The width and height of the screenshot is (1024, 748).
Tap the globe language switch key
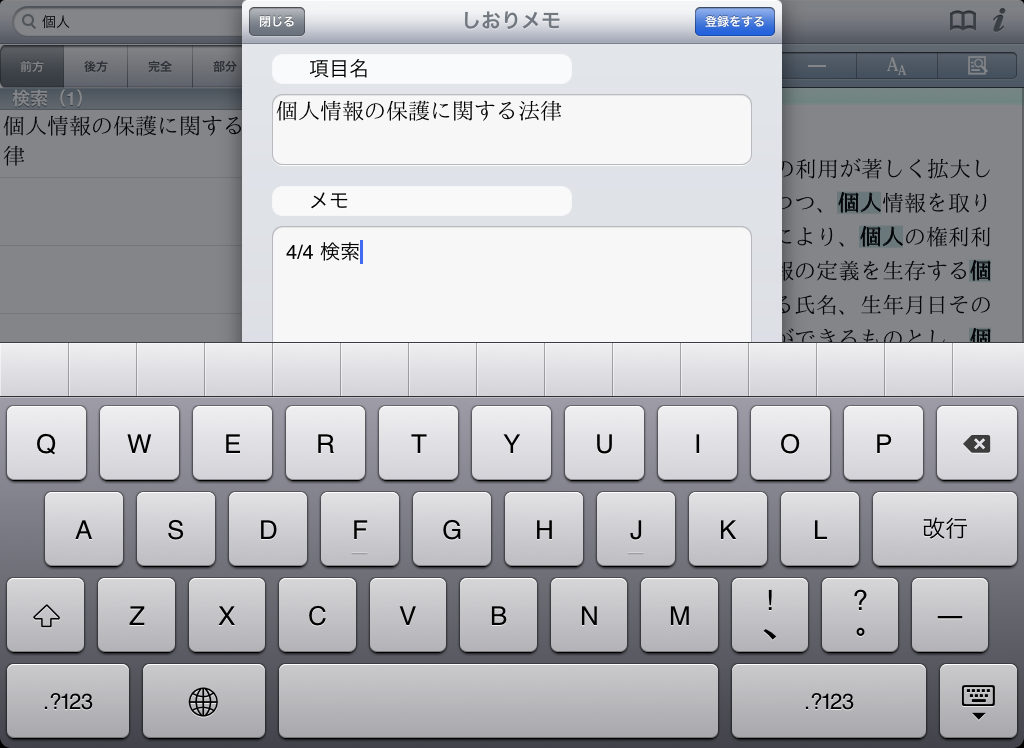click(203, 701)
